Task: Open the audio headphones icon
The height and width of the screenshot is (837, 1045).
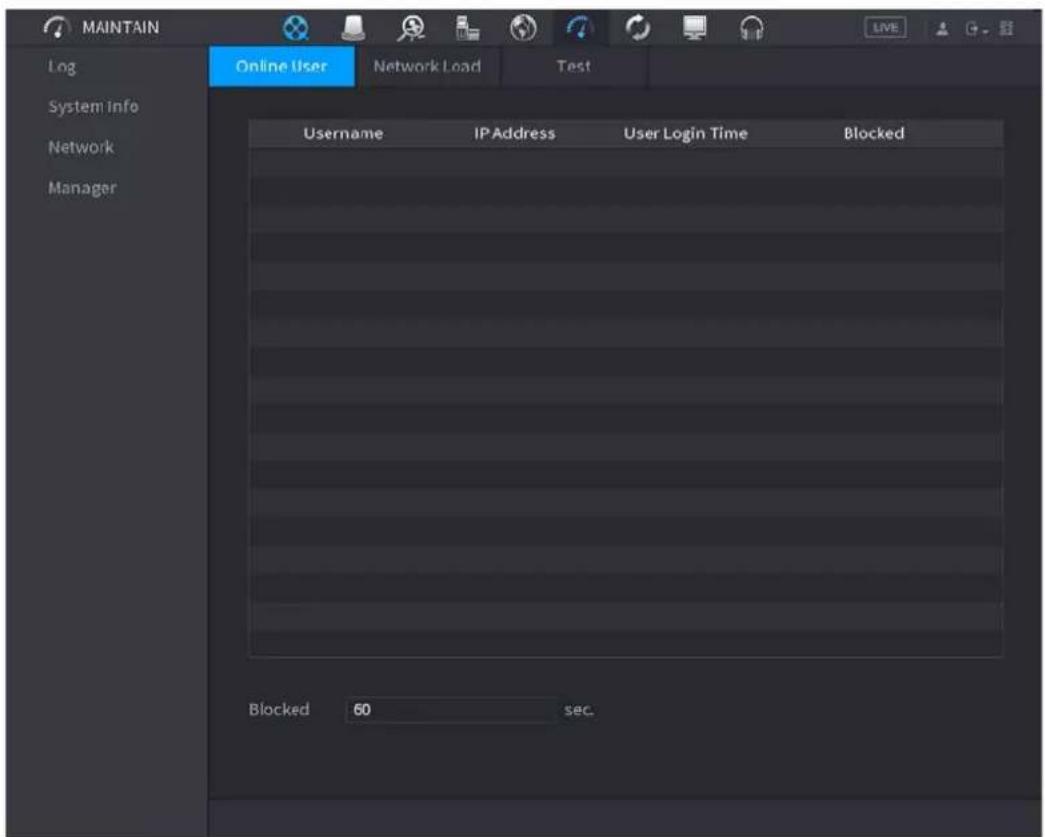Action: 752,29
